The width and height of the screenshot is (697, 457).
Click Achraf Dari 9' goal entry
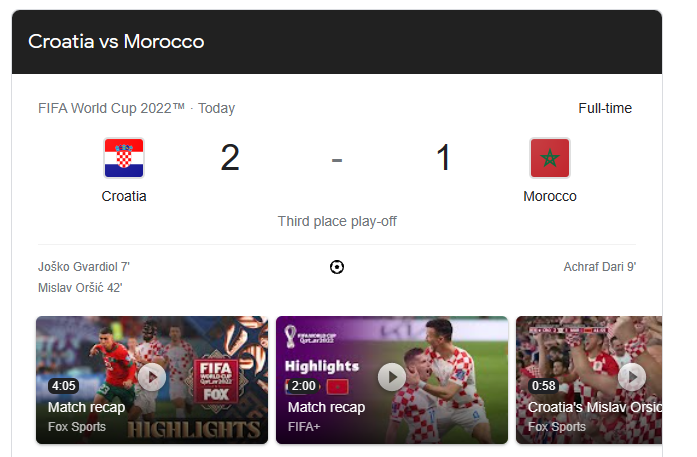click(x=600, y=267)
